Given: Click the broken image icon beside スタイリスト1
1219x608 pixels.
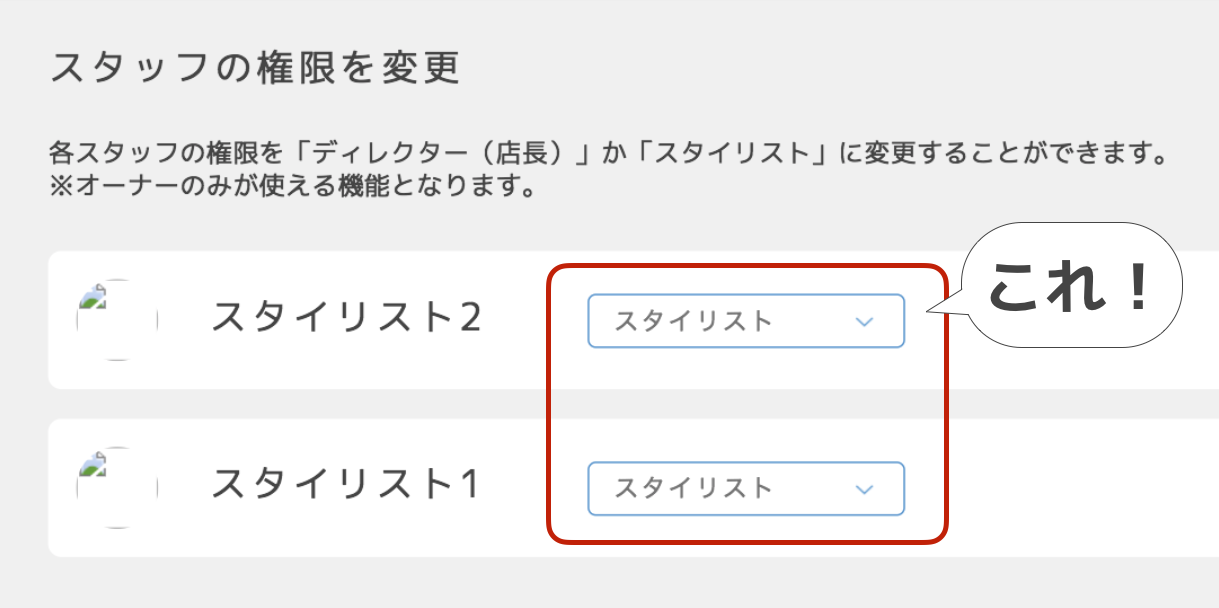Looking at the screenshot, I should [x=93, y=463].
